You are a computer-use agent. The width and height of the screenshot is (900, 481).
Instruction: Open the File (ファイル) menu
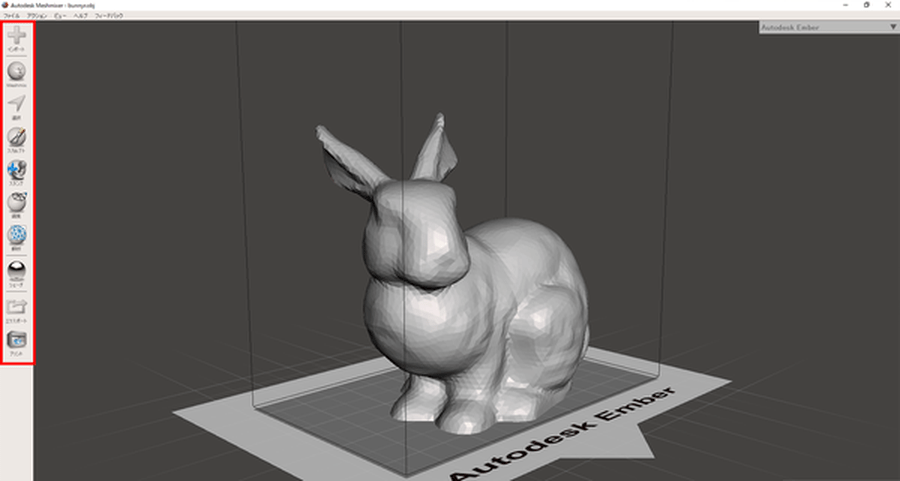click(x=11, y=16)
